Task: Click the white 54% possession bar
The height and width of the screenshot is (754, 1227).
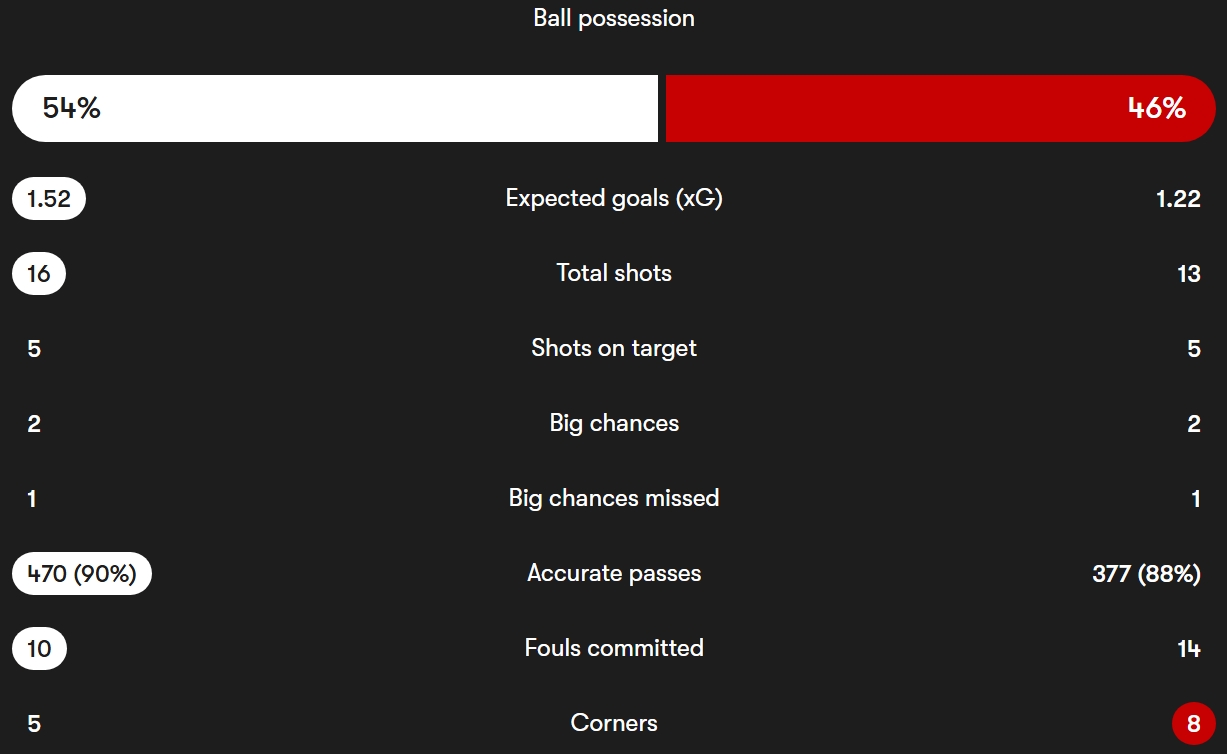Action: point(335,108)
